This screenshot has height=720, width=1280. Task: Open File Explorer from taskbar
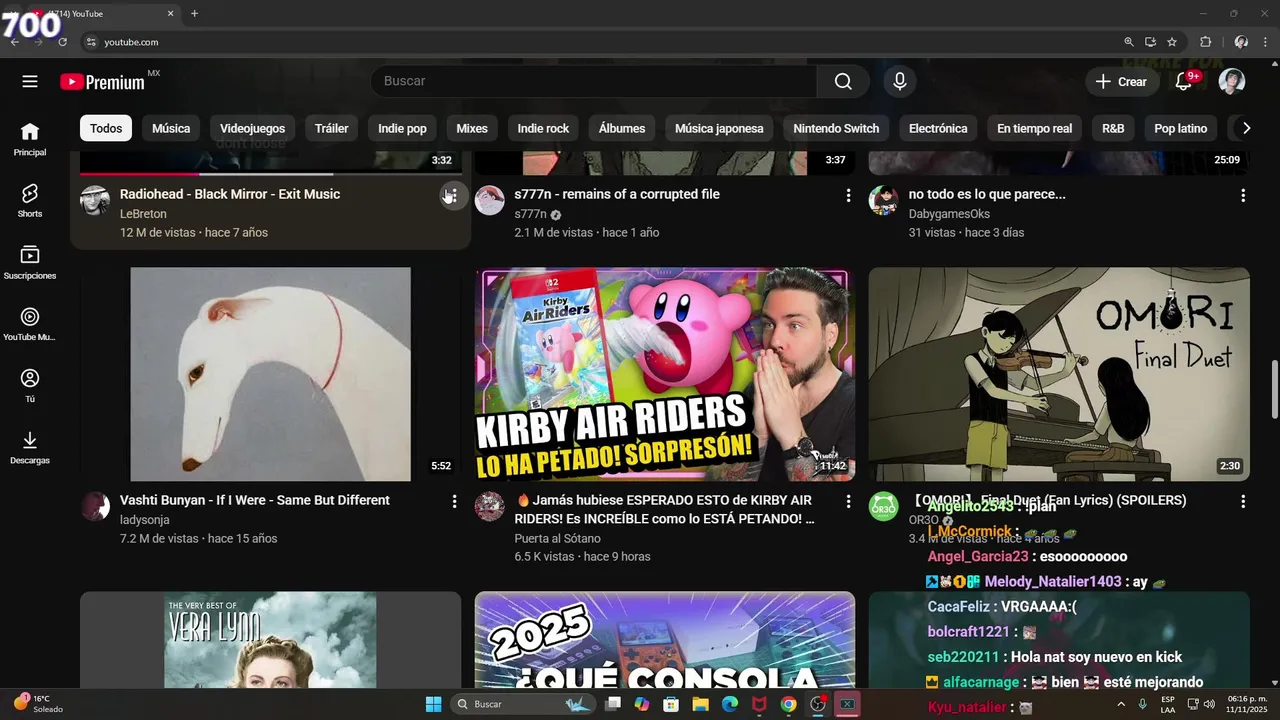(700, 704)
